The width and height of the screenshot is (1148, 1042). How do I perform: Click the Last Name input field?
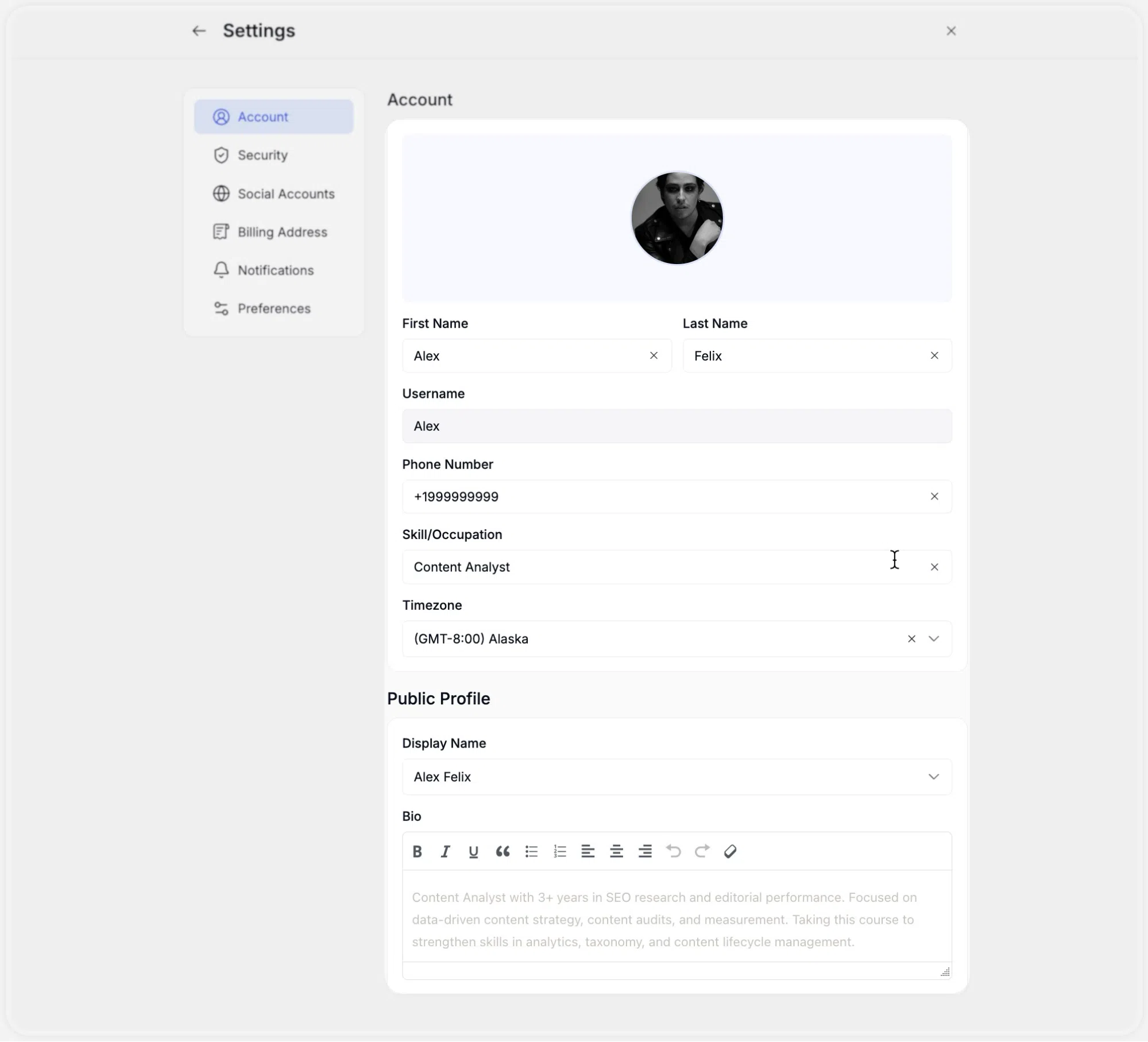click(x=817, y=355)
